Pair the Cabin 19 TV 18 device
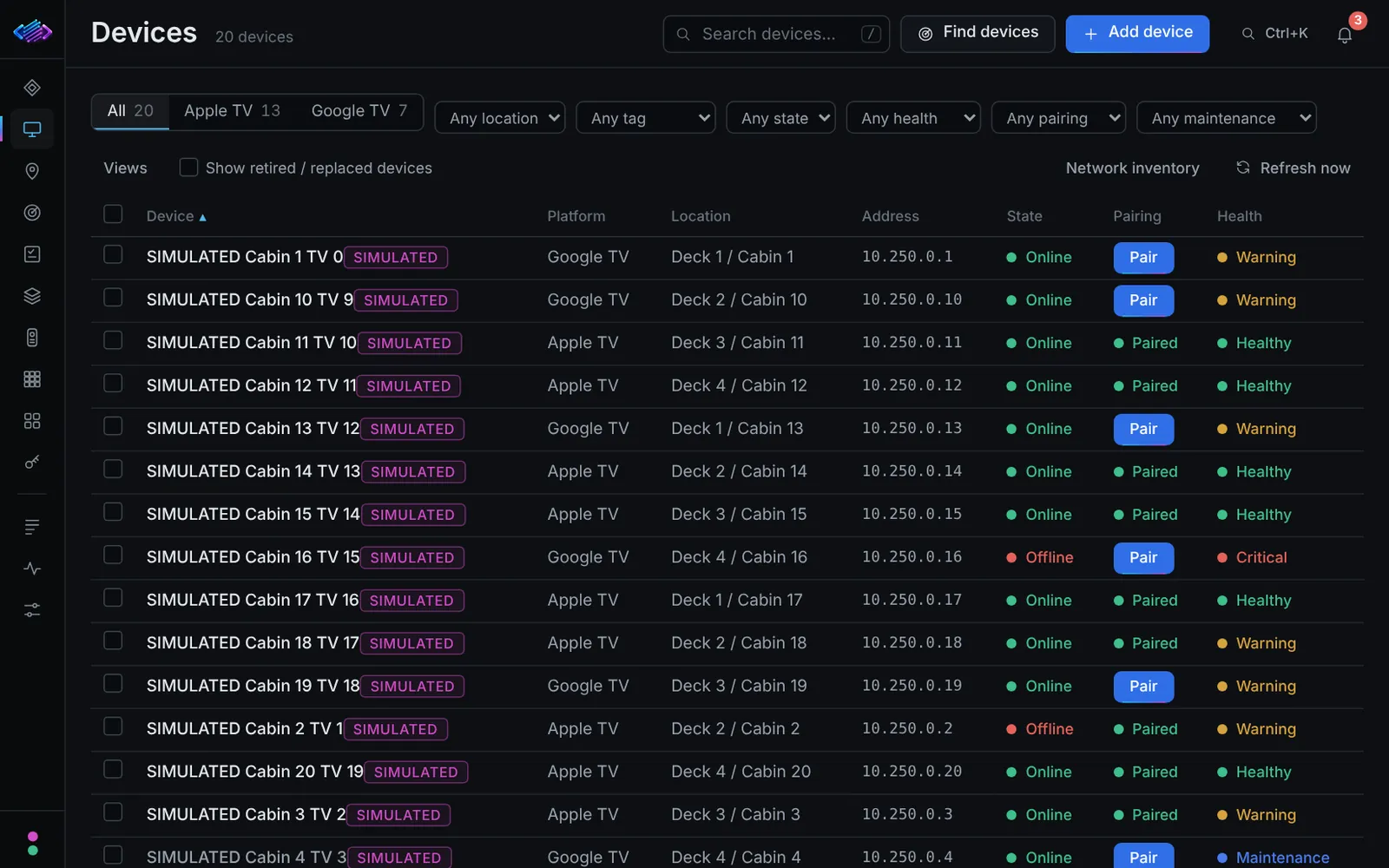Image resolution: width=1389 pixels, height=868 pixels. point(1143,687)
